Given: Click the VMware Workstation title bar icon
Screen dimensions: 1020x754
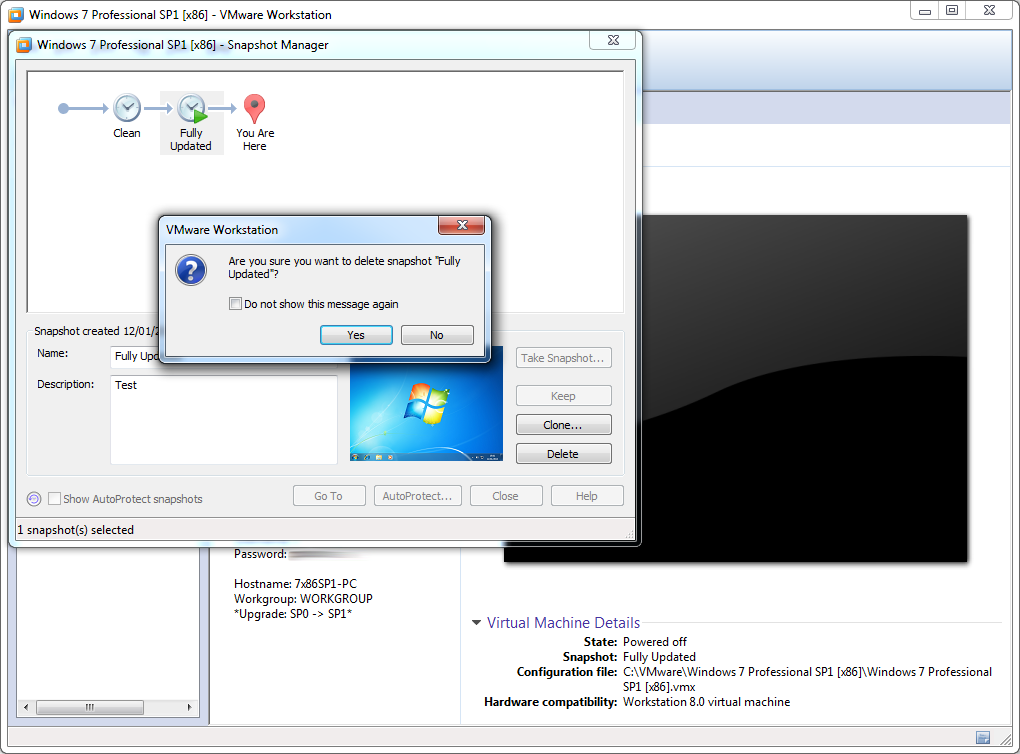Looking at the screenshot, I should [x=14, y=14].
